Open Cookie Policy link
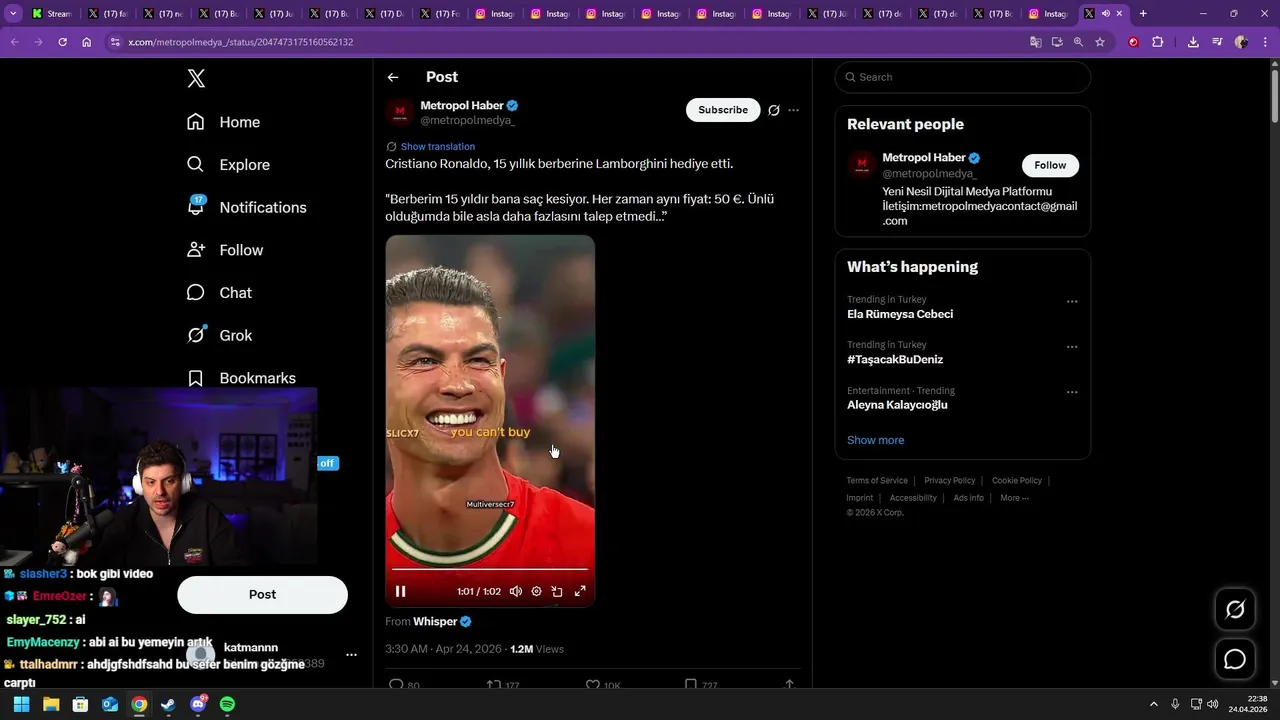The height and width of the screenshot is (720, 1280). coord(1017,481)
